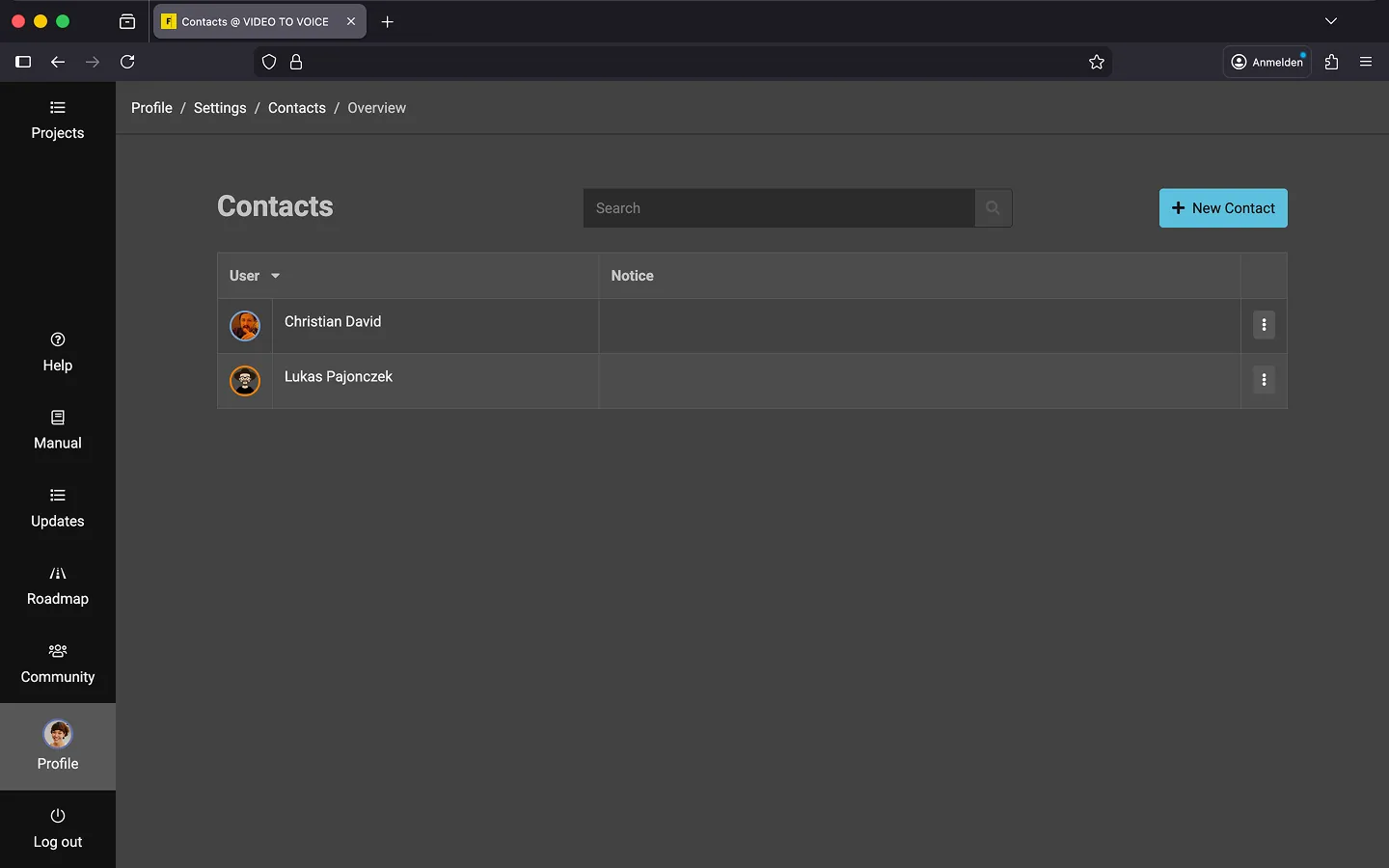
Task: Open a new browser tab
Action: point(388,21)
